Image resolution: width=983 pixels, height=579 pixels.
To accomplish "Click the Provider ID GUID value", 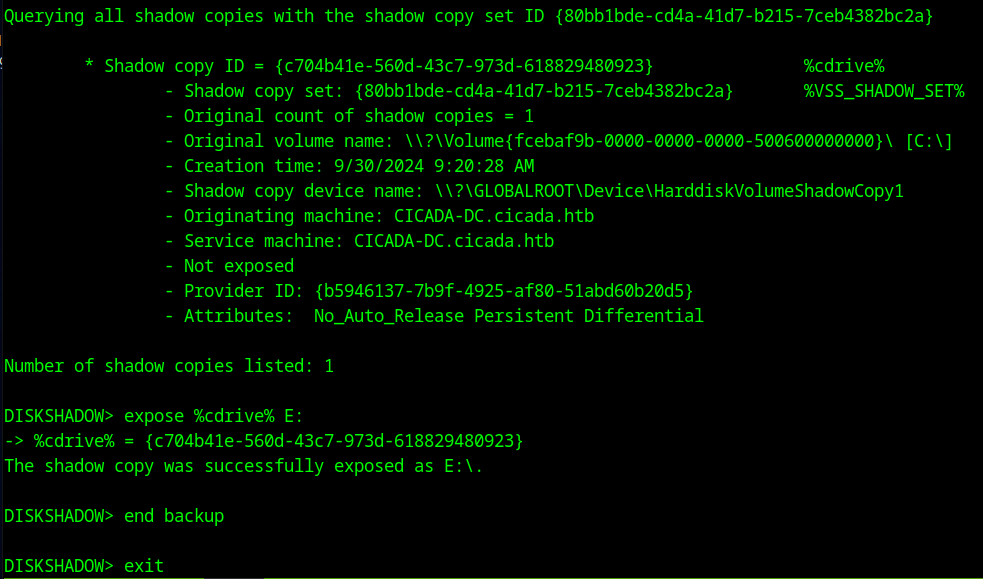I will pyautogui.click(x=503, y=291).
